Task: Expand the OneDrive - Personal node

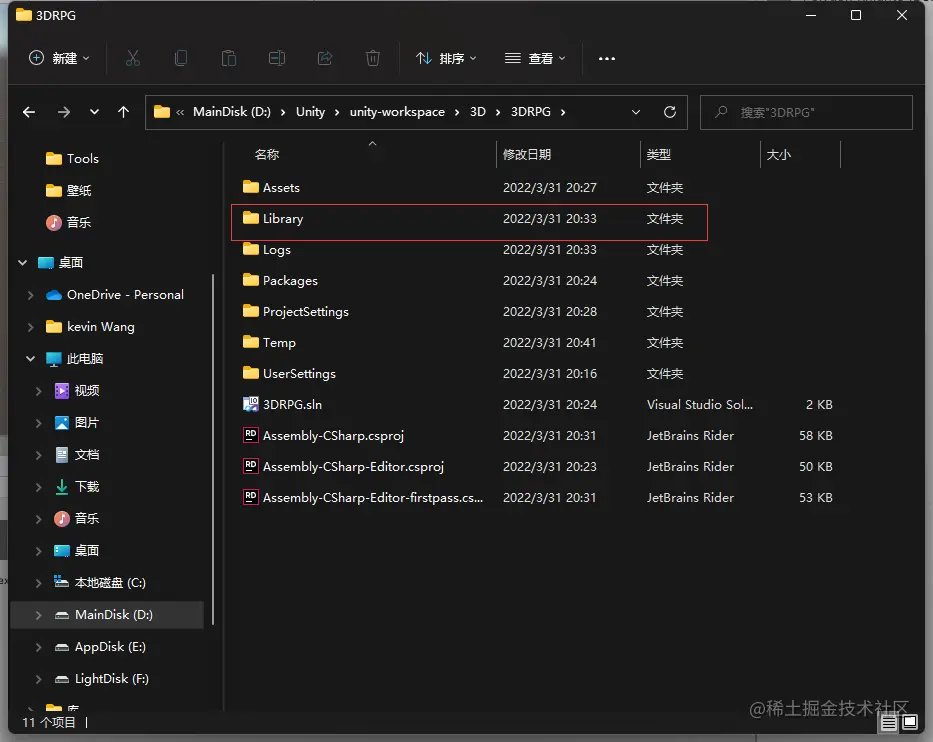Action: [x=30, y=295]
